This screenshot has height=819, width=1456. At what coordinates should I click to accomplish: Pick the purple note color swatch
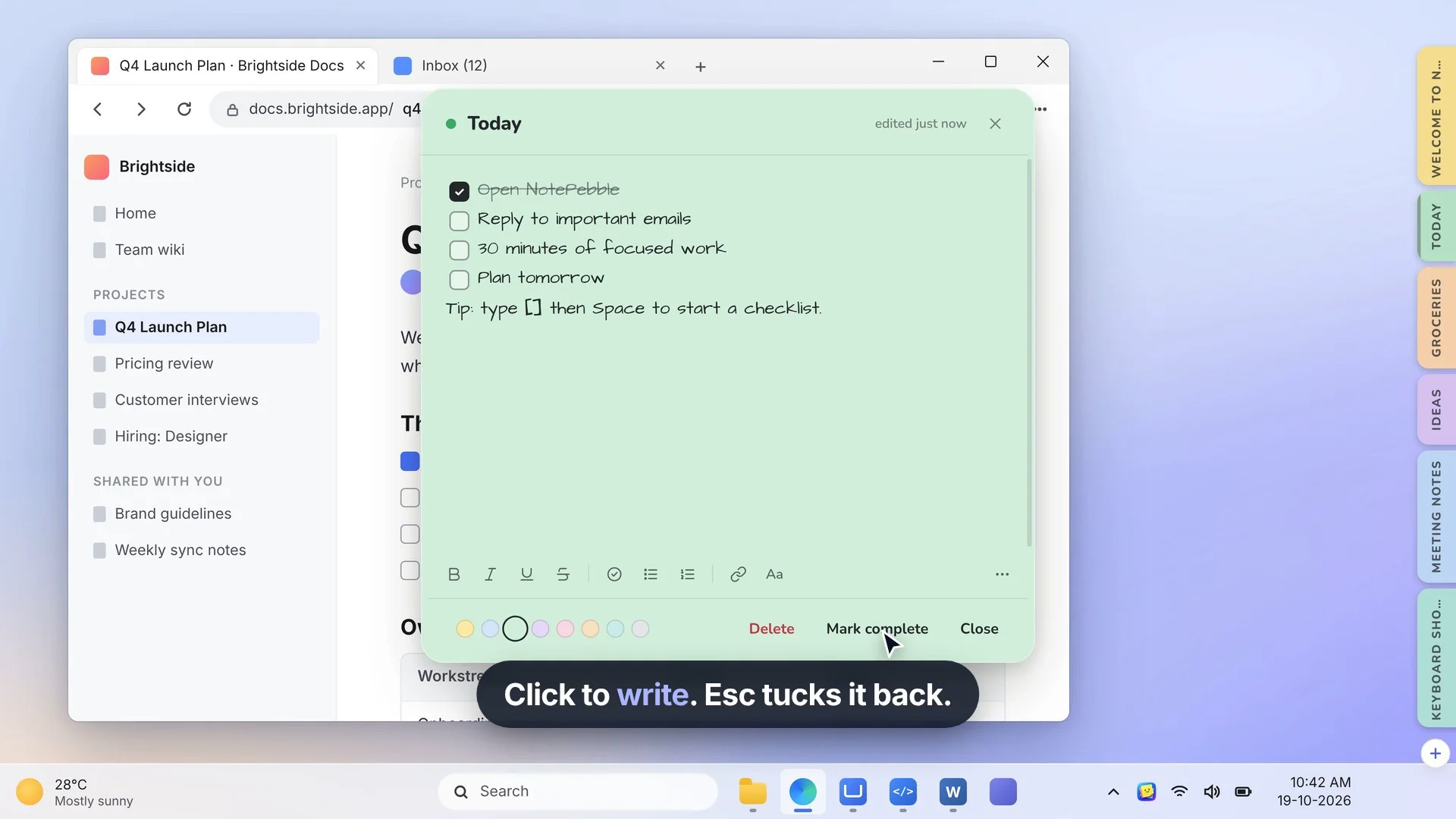pos(540,629)
